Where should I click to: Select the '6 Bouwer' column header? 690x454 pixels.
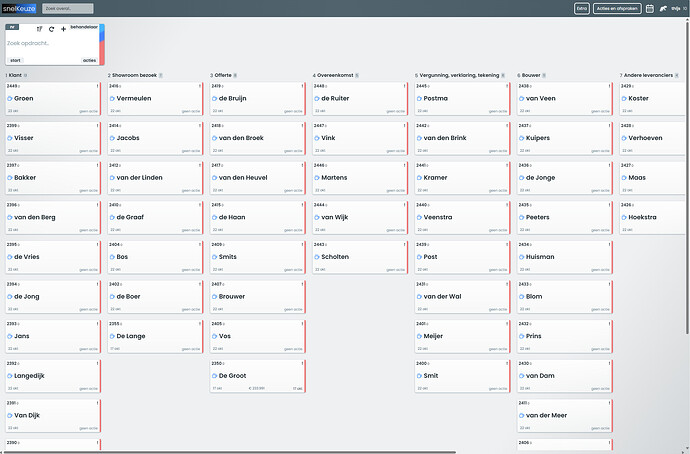point(529,75)
